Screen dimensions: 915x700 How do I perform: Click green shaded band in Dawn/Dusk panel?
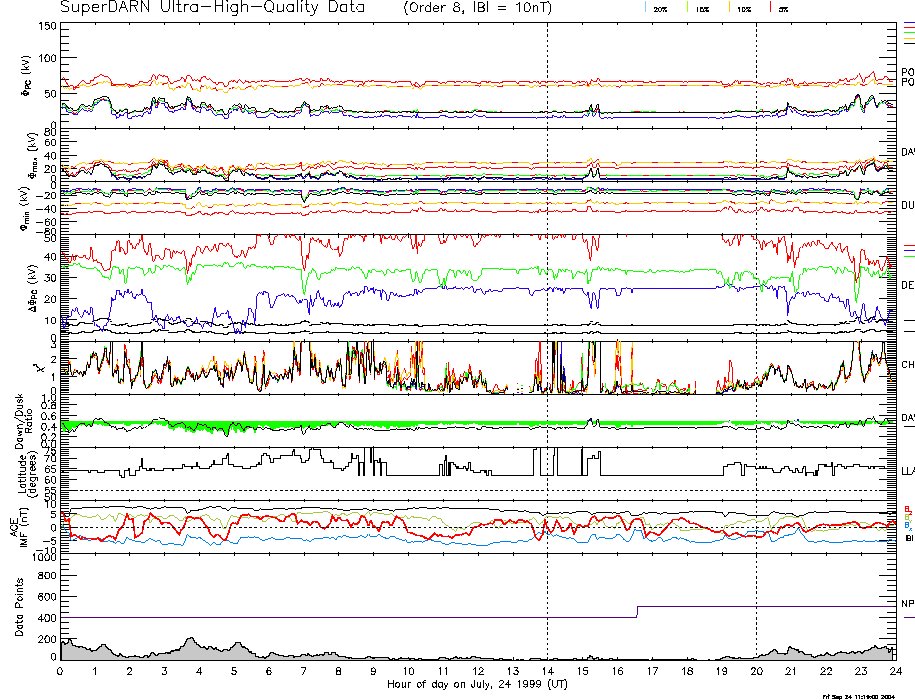pos(300,424)
